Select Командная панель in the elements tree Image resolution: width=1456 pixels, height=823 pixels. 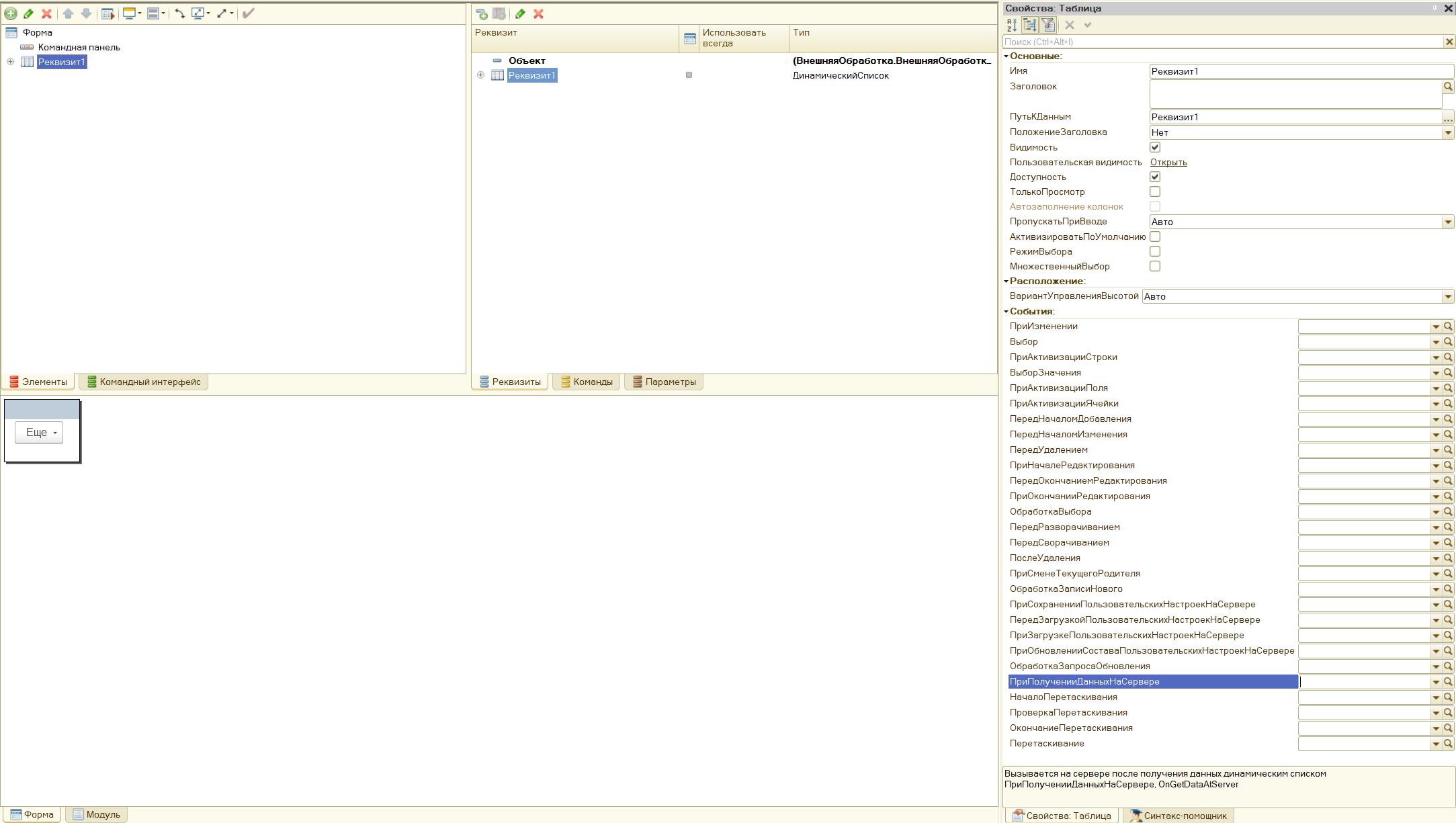tap(79, 47)
